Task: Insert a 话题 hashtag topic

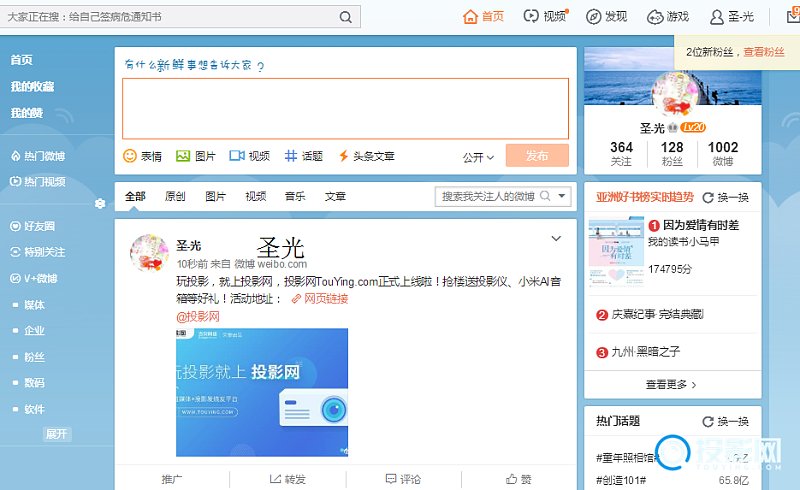Action: coord(291,156)
